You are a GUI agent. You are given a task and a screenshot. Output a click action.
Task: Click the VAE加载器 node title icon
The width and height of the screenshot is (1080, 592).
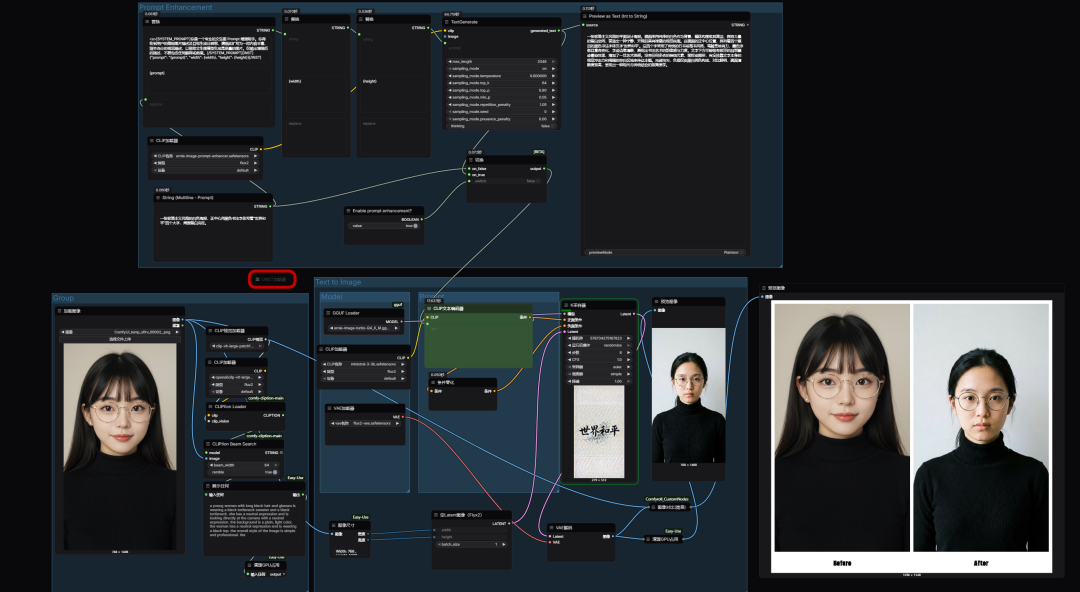329,409
